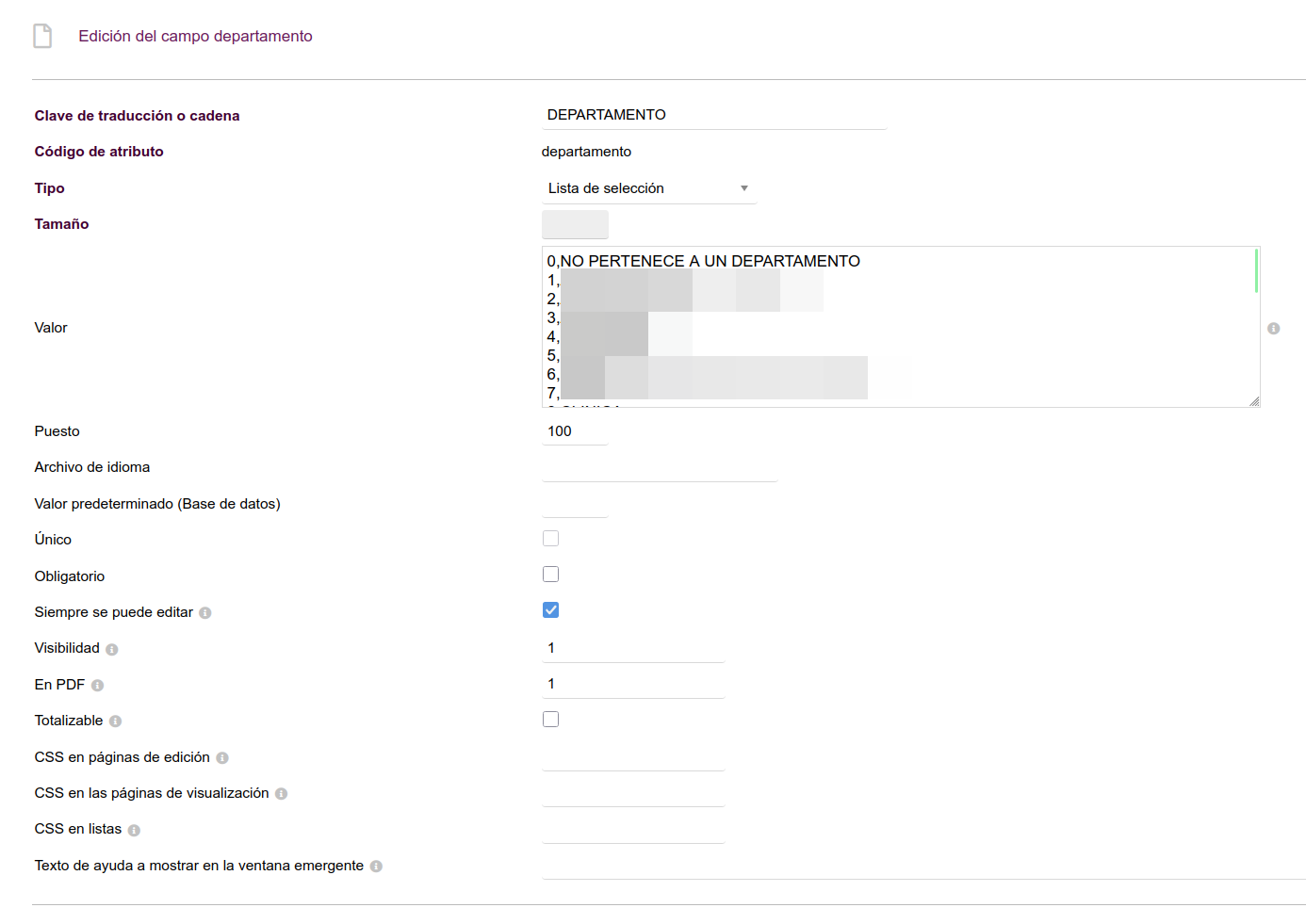Click info icon beside Siempre se puede editar
Viewport: 1306px width, 924px height.
[205, 613]
